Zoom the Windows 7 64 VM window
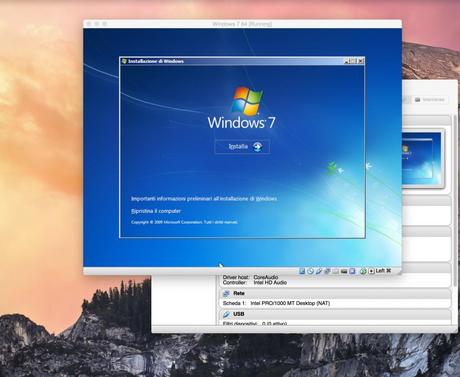The width and height of the screenshot is (460, 377). click(x=105, y=24)
